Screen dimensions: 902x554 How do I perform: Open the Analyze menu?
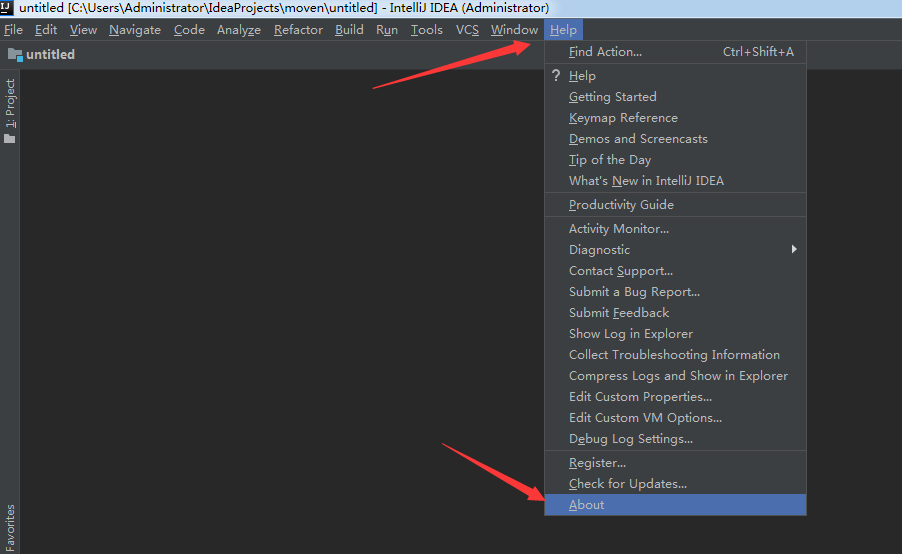click(x=239, y=30)
